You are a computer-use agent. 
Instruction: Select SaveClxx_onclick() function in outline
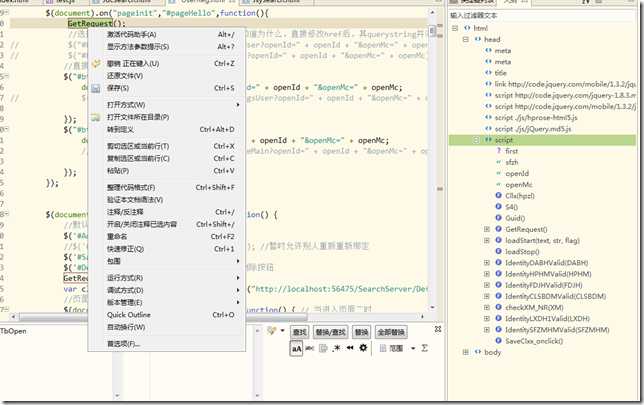tap(534, 341)
